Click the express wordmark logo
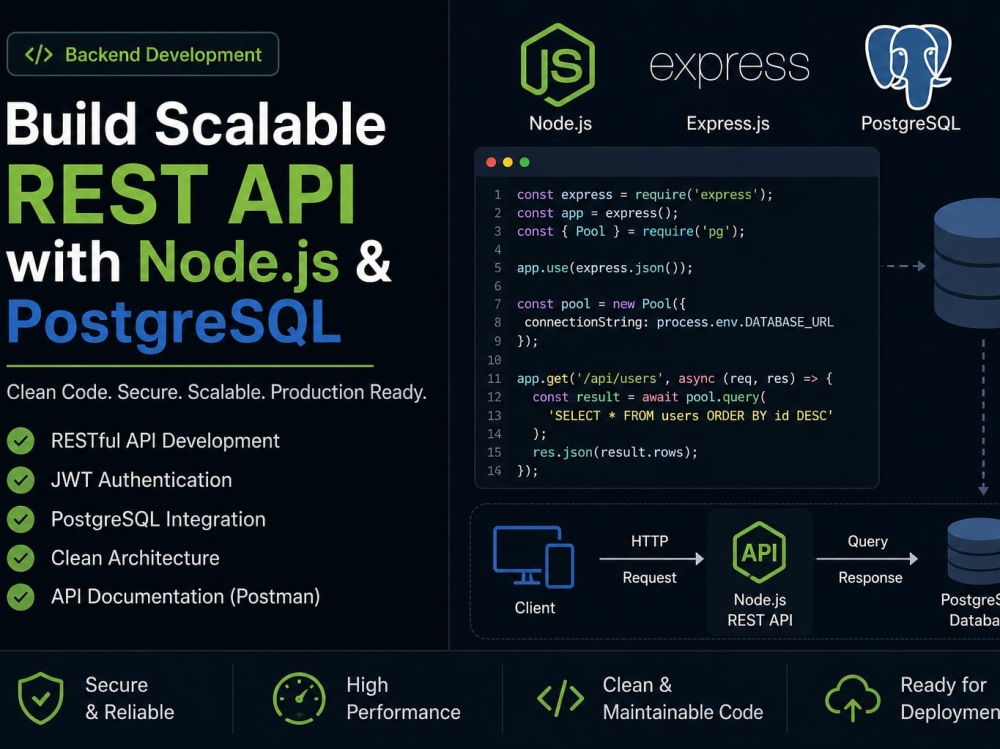The width and height of the screenshot is (1000, 749). [x=729, y=66]
